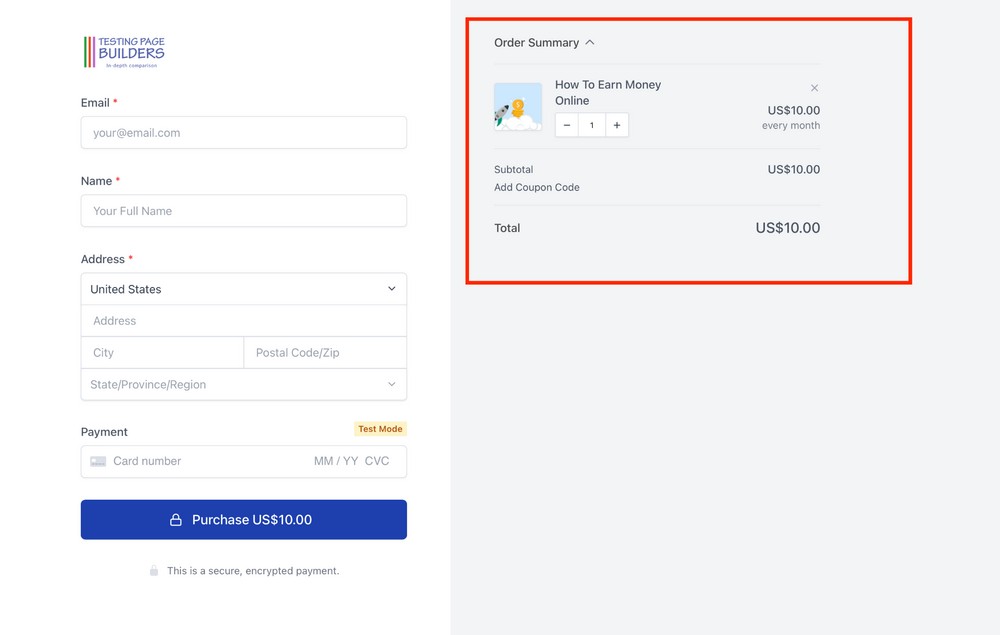The height and width of the screenshot is (635, 1000).
Task: Click the City input field
Action: [x=162, y=352]
